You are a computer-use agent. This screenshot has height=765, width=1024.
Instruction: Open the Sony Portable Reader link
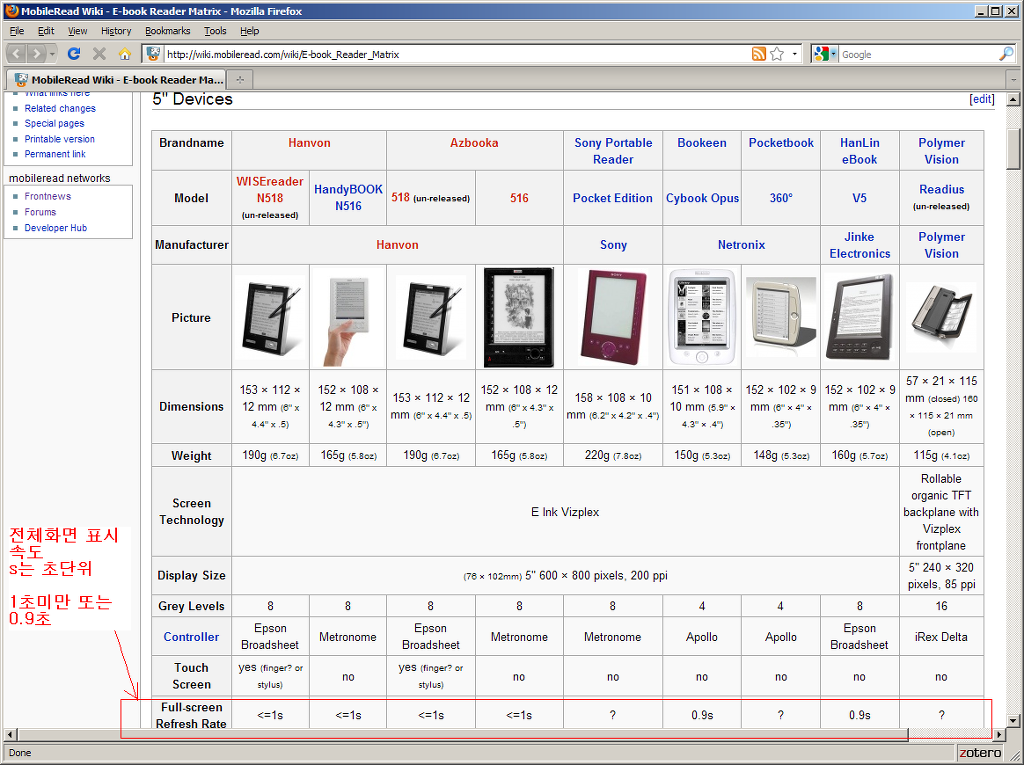pos(613,151)
